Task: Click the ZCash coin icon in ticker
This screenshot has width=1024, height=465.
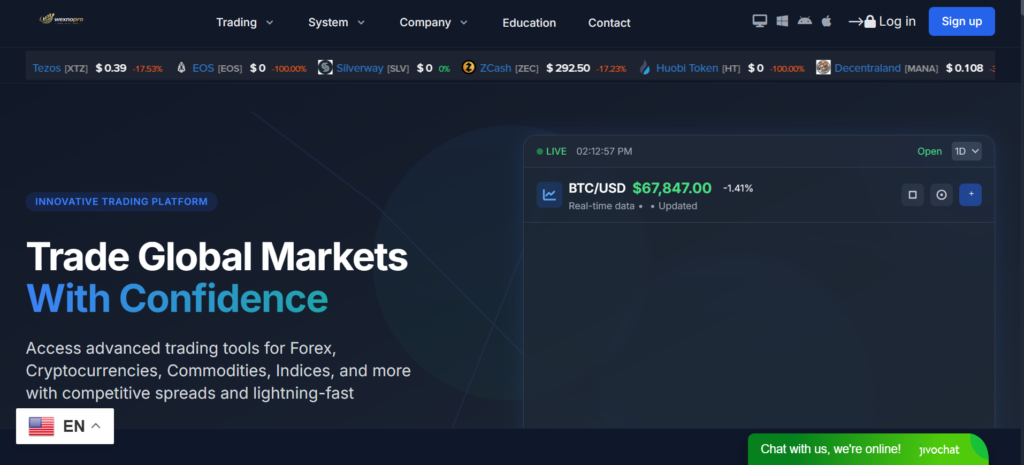Action: (468, 67)
